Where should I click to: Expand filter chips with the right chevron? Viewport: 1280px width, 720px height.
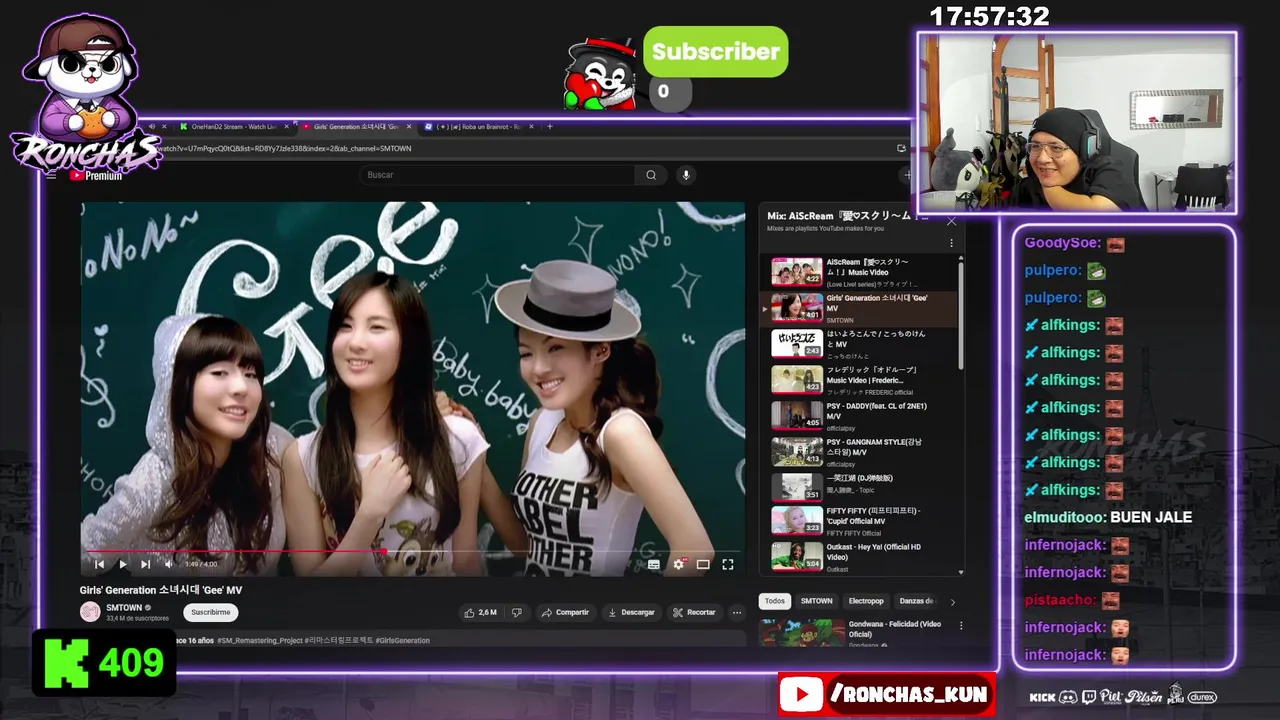[952, 602]
